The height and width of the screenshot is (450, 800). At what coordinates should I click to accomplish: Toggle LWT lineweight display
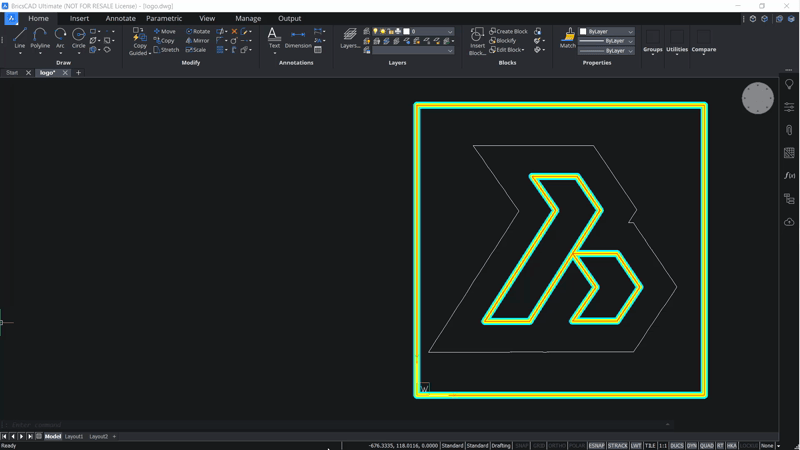point(636,445)
